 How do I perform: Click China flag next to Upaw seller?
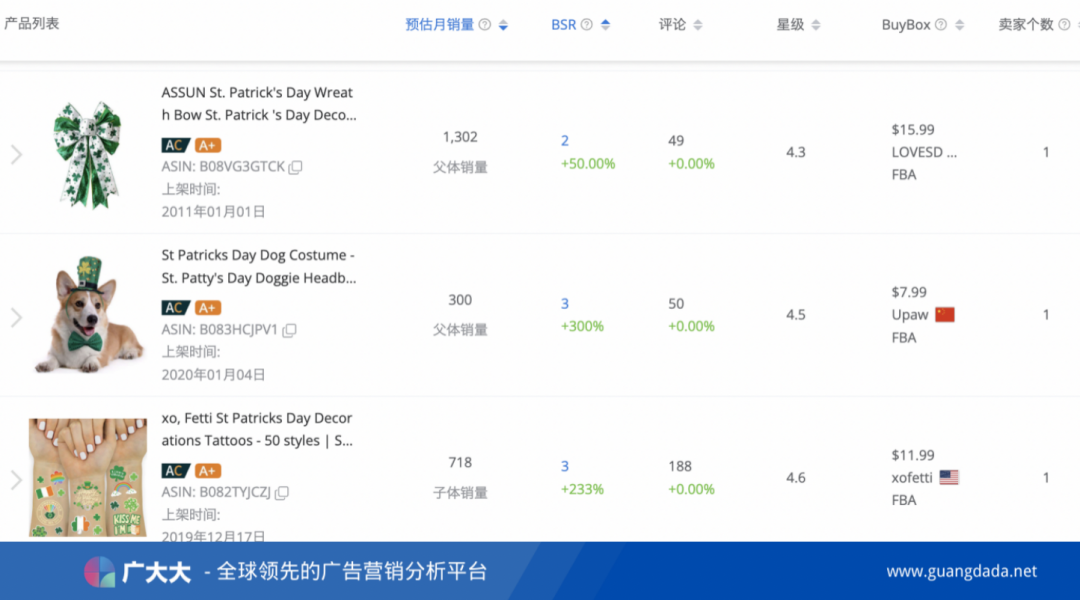[945, 315]
